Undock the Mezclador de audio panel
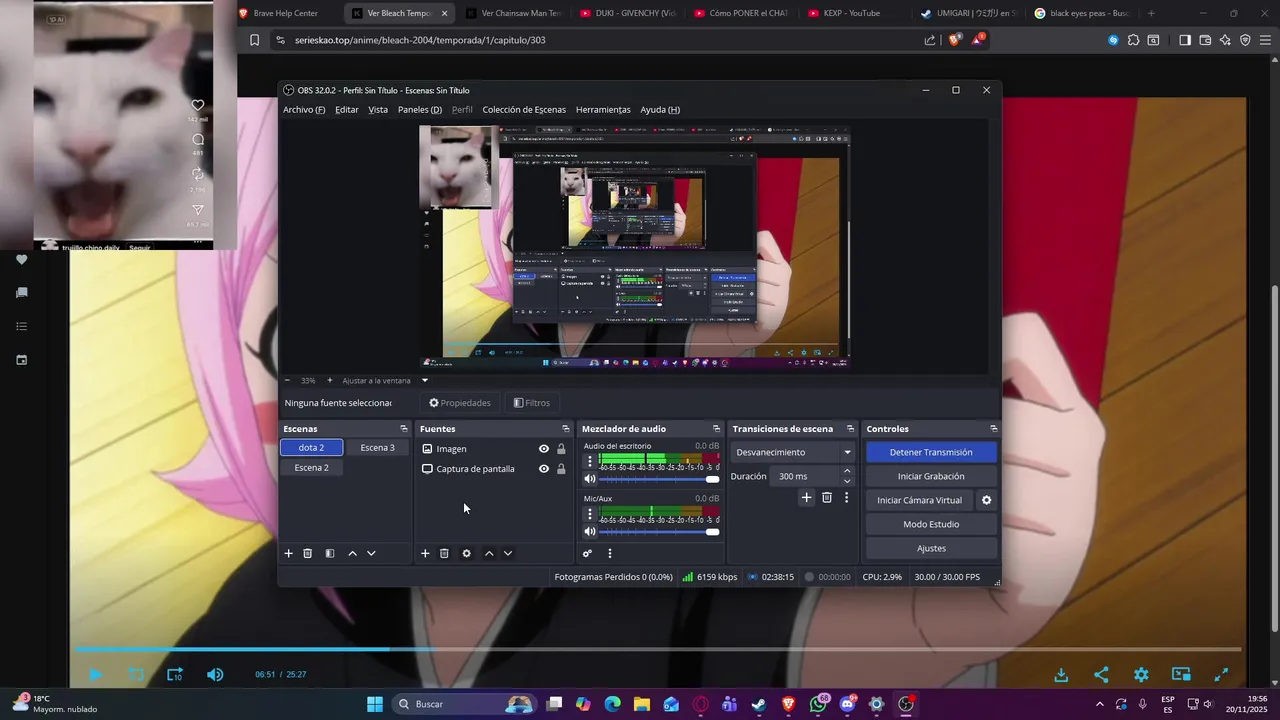This screenshot has height=720, width=1280. pyautogui.click(x=716, y=429)
